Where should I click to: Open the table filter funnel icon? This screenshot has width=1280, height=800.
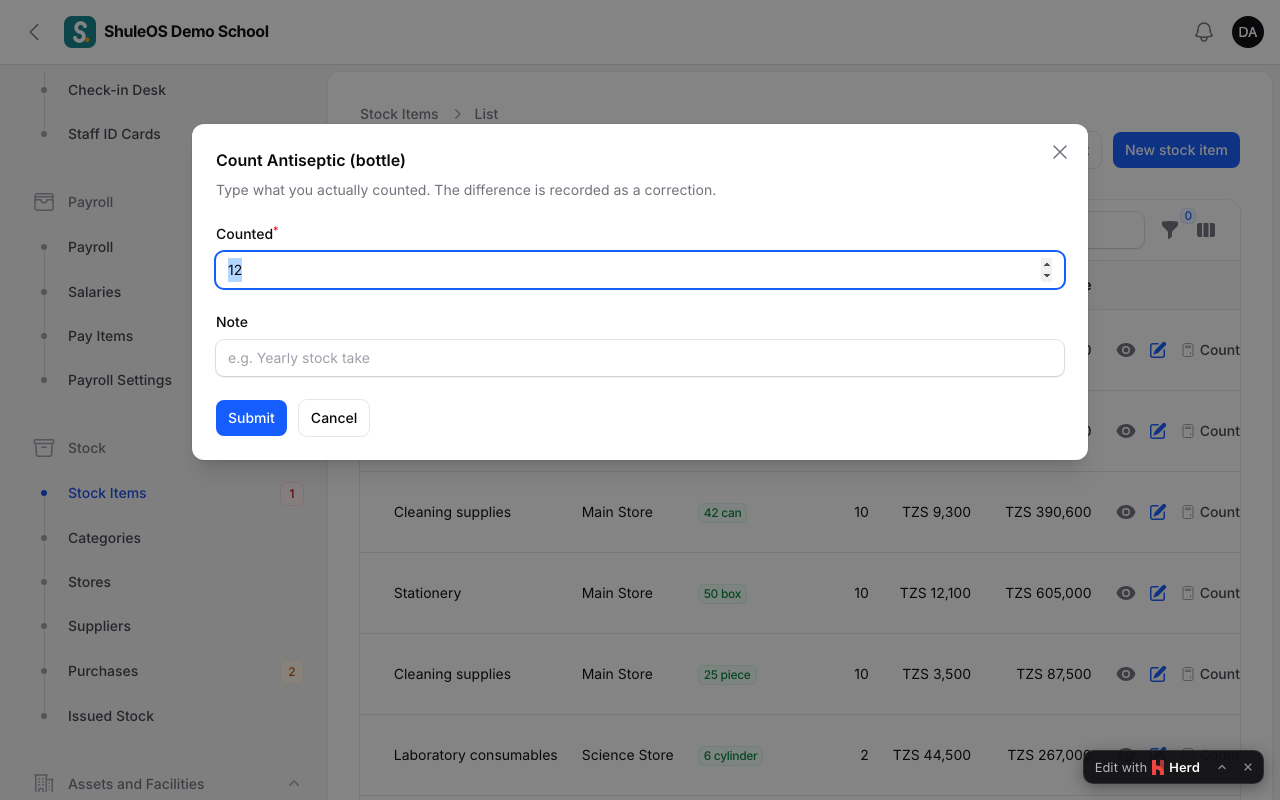click(1170, 230)
